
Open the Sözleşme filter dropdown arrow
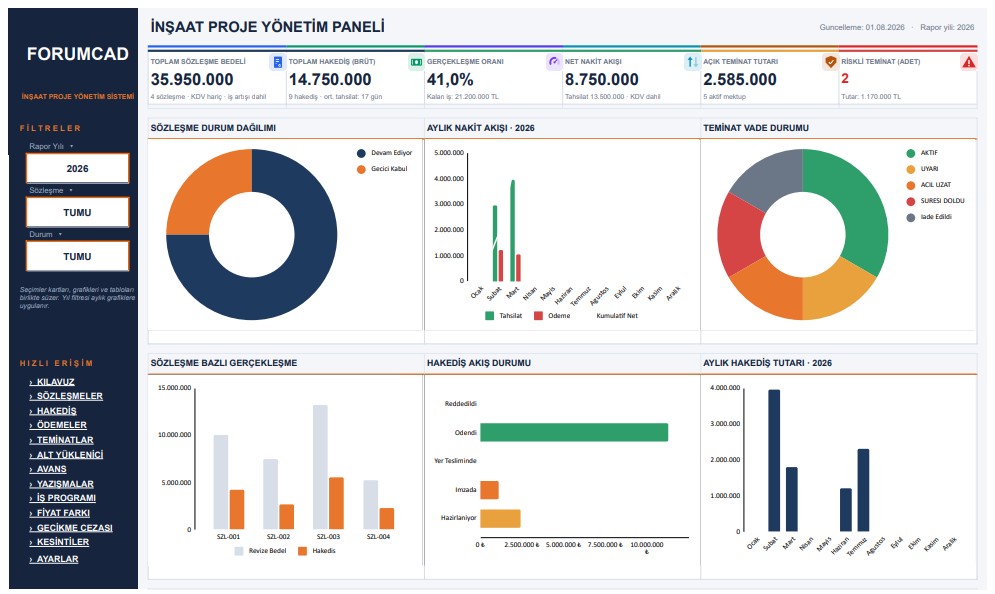pos(71,190)
